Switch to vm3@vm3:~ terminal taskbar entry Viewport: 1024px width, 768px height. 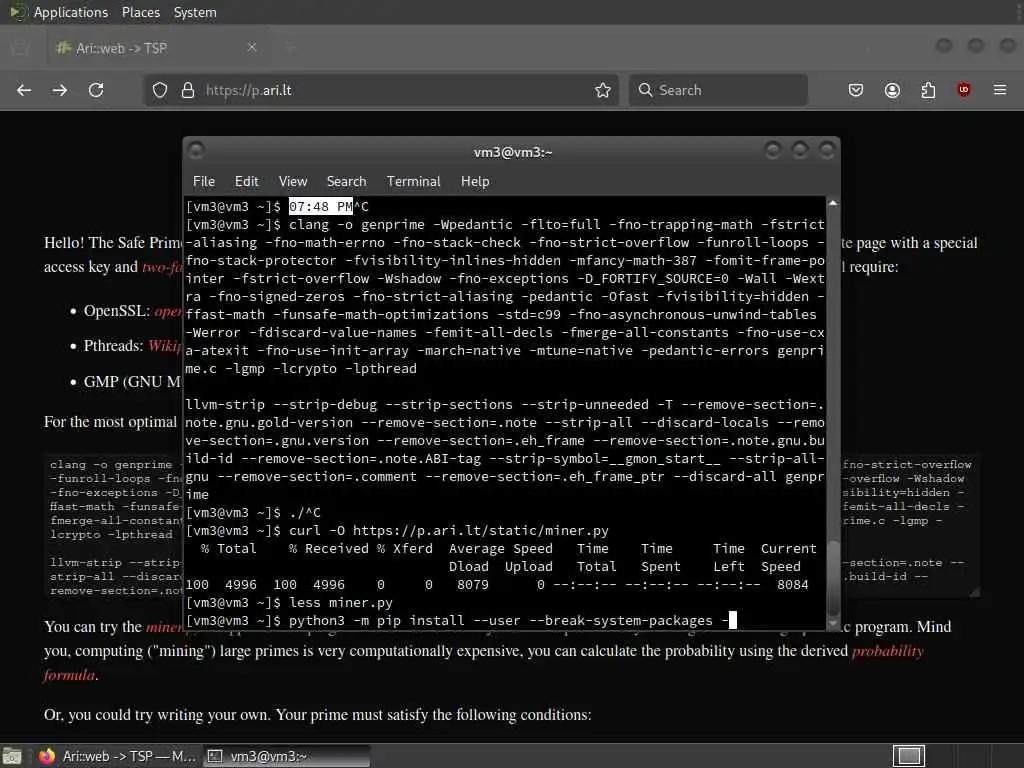tap(286, 756)
